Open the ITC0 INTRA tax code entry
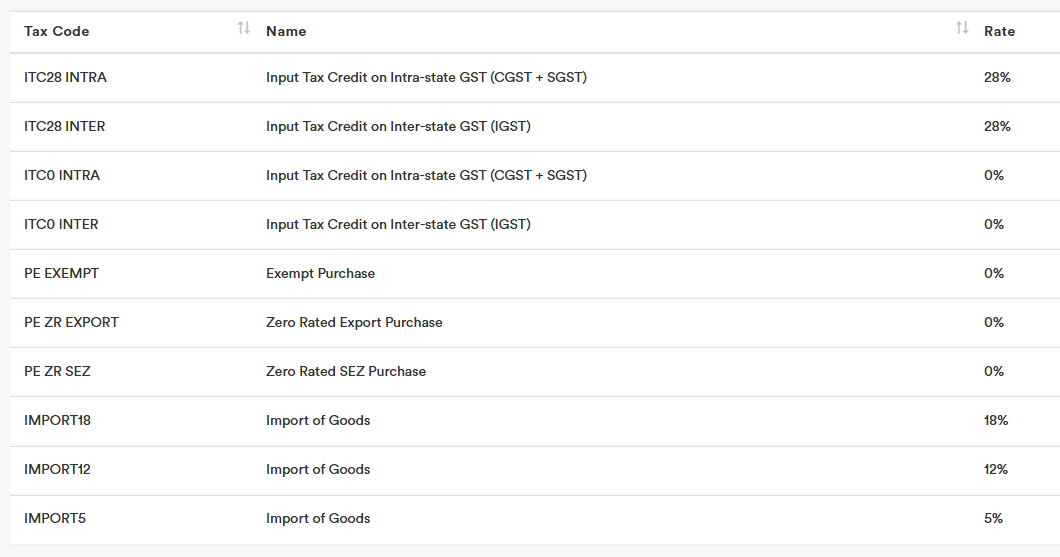 62,175
